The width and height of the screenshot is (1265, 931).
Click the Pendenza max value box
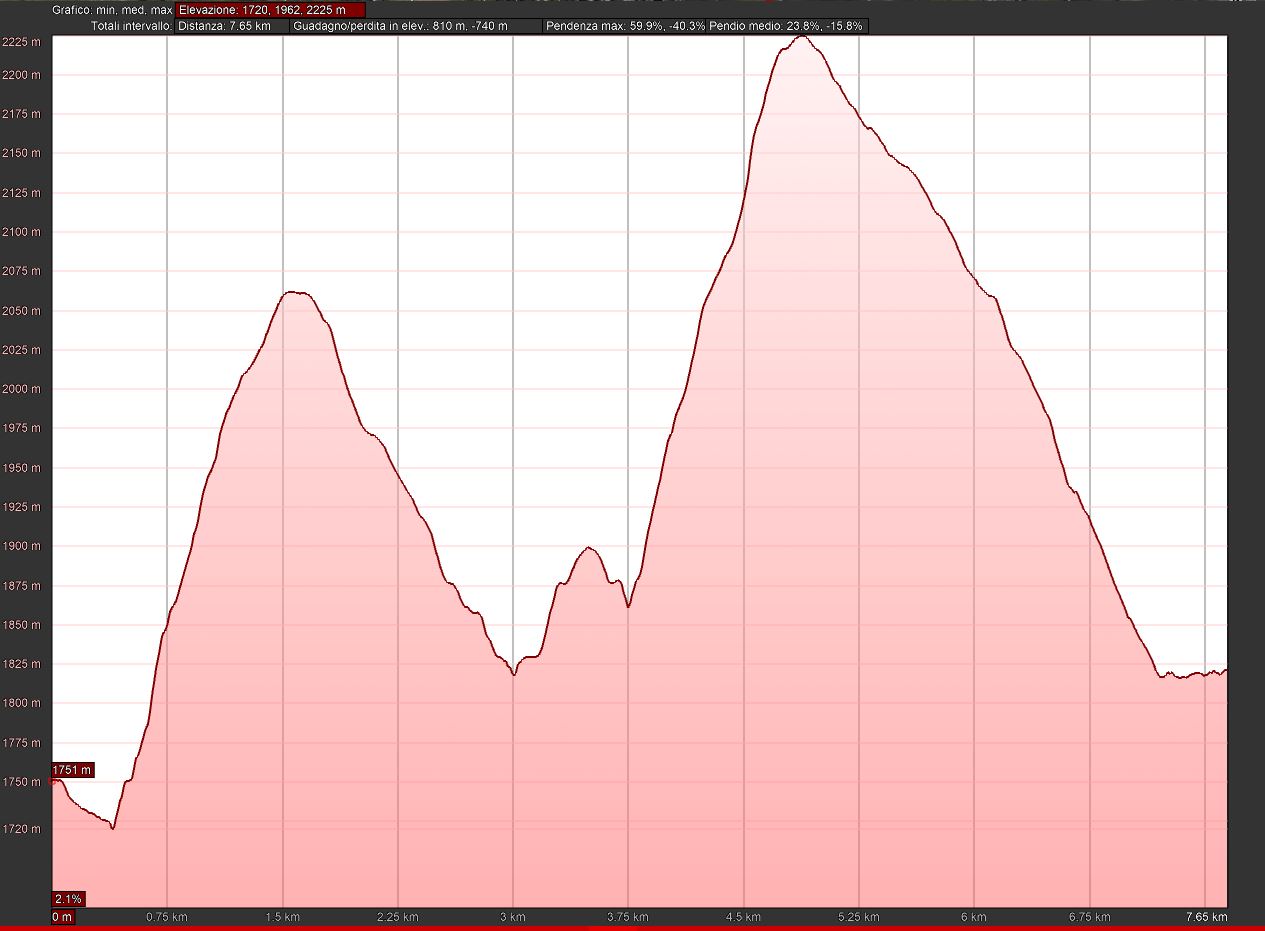tap(624, 26)
